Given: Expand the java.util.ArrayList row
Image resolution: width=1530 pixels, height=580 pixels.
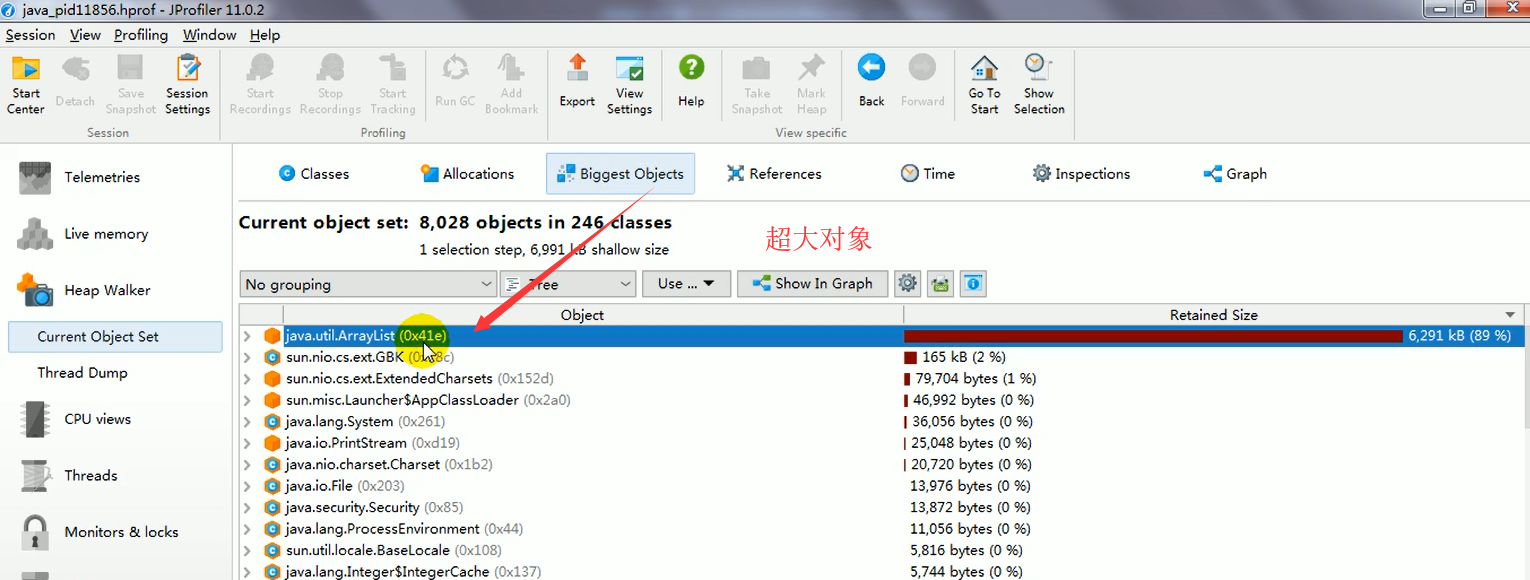Looking at the screenshot, I should click(x=247, y=336).
